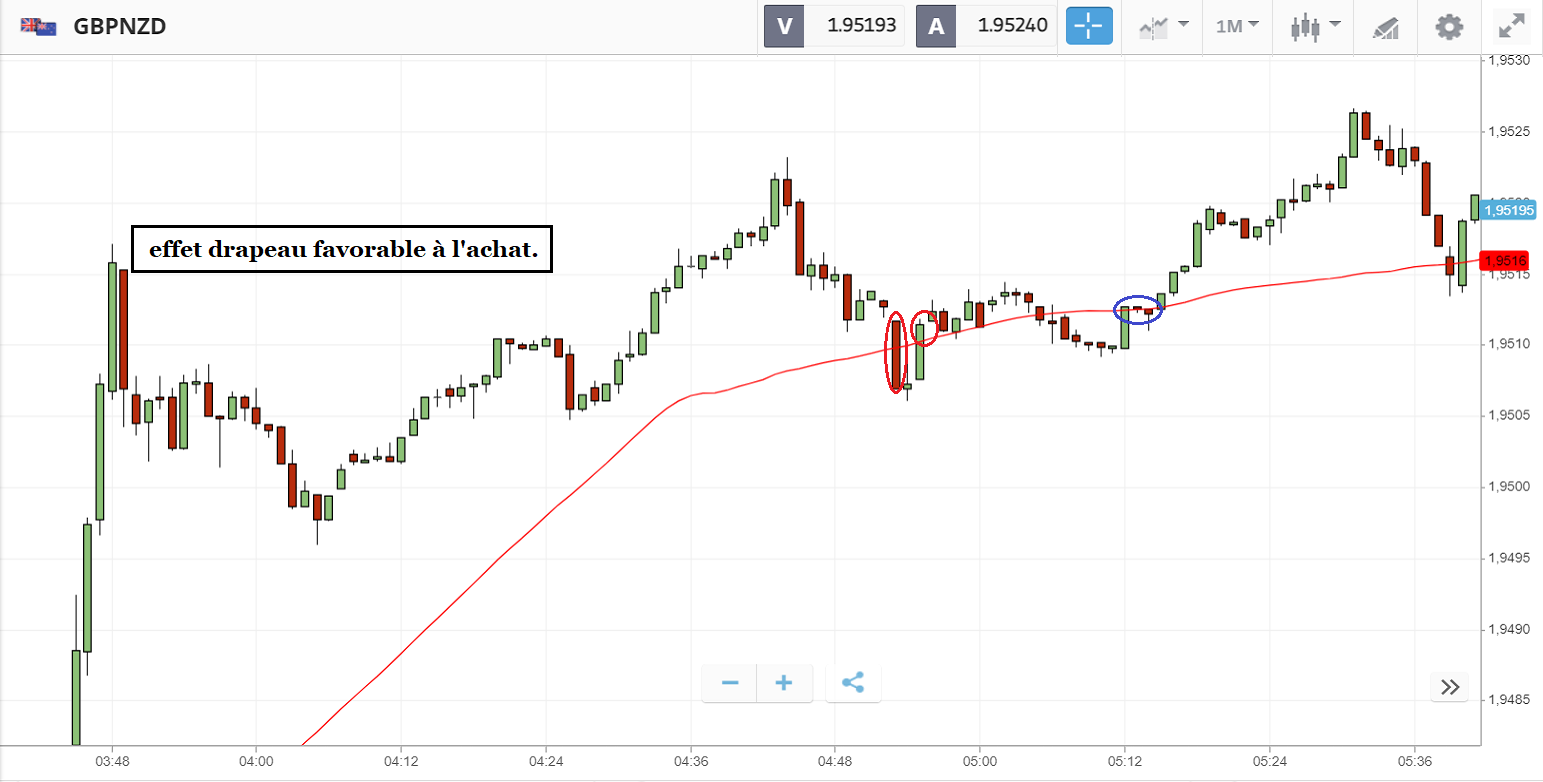1543x782 pixels.
Task: Expand the candlestick chart type dropdown
Action: [1313, 27]
